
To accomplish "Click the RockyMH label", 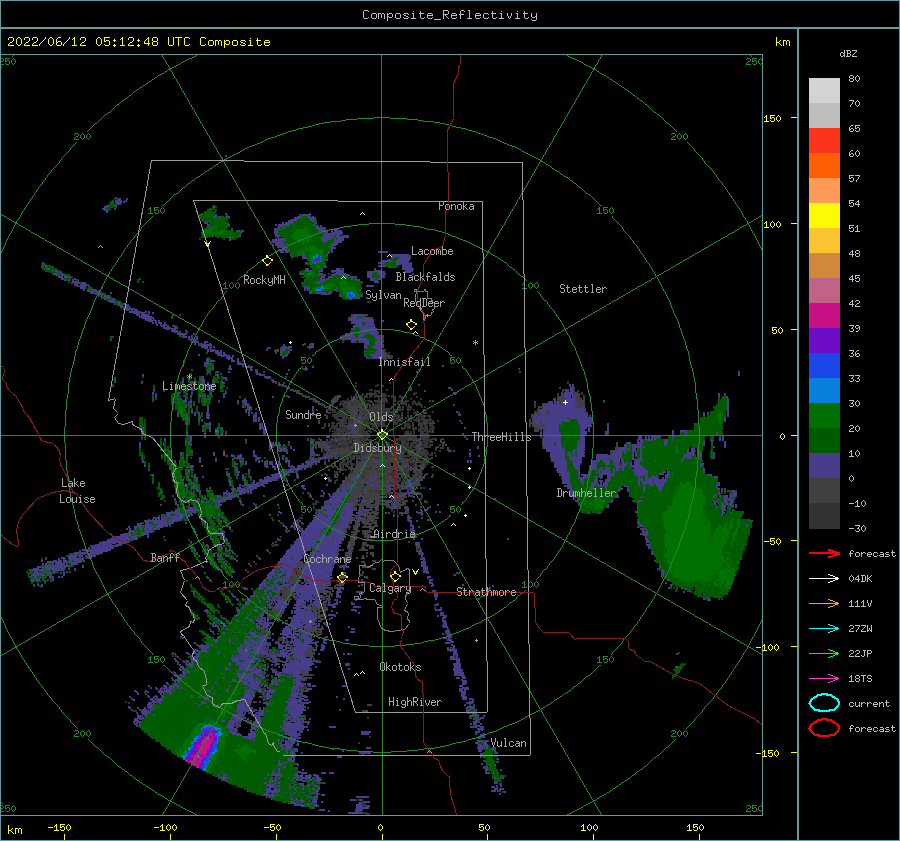I will (x=264, y=280).
